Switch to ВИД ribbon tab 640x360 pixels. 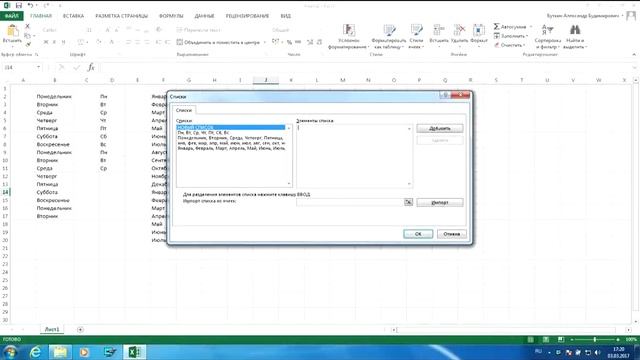[x=286, y=16]
